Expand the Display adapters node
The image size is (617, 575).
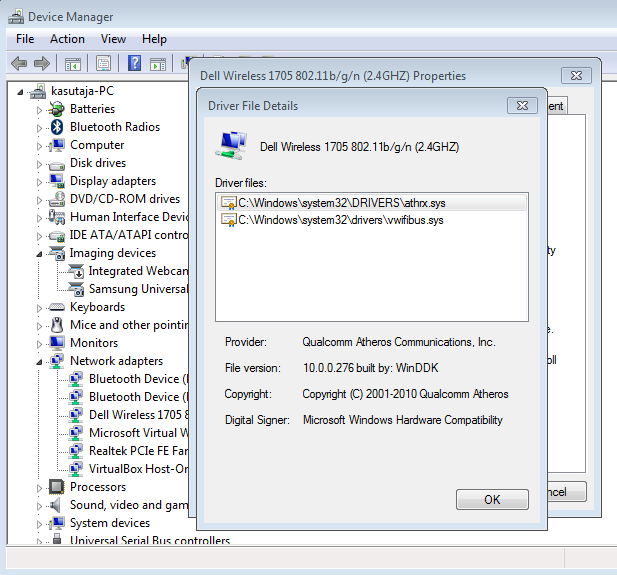point(39,182)
